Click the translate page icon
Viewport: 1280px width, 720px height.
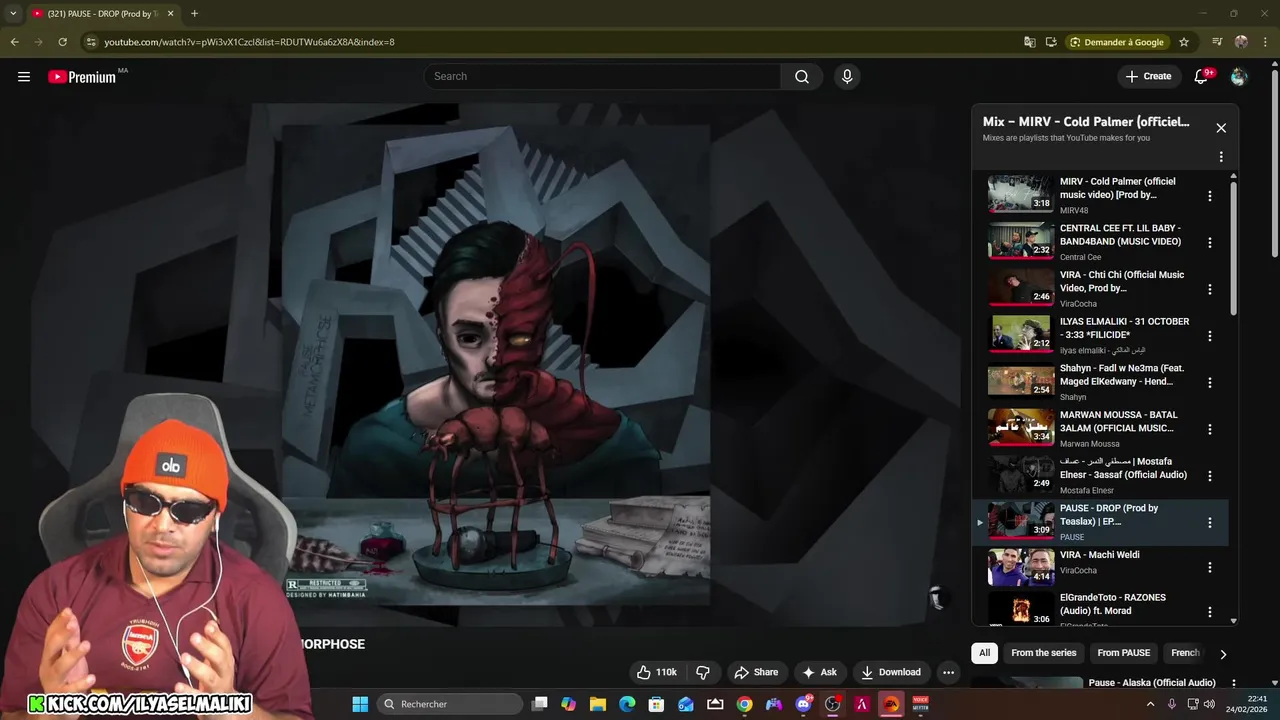[x=1030, y=42]
